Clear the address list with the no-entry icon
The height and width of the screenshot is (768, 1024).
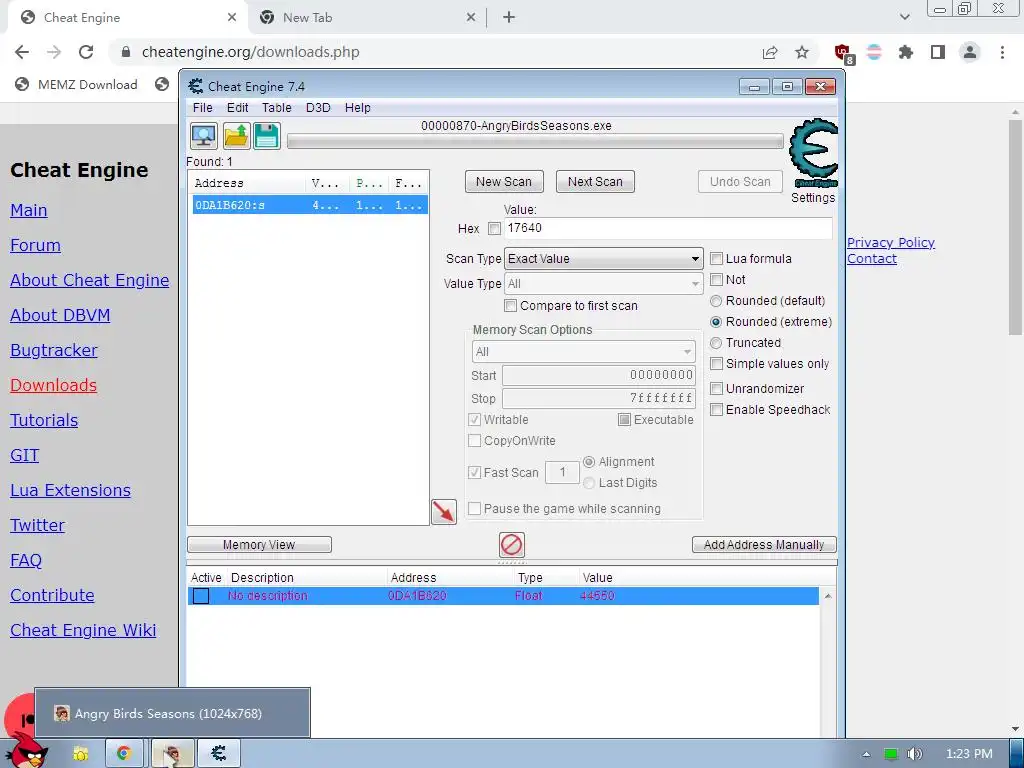pyautogui.click(x=511, y=544)
